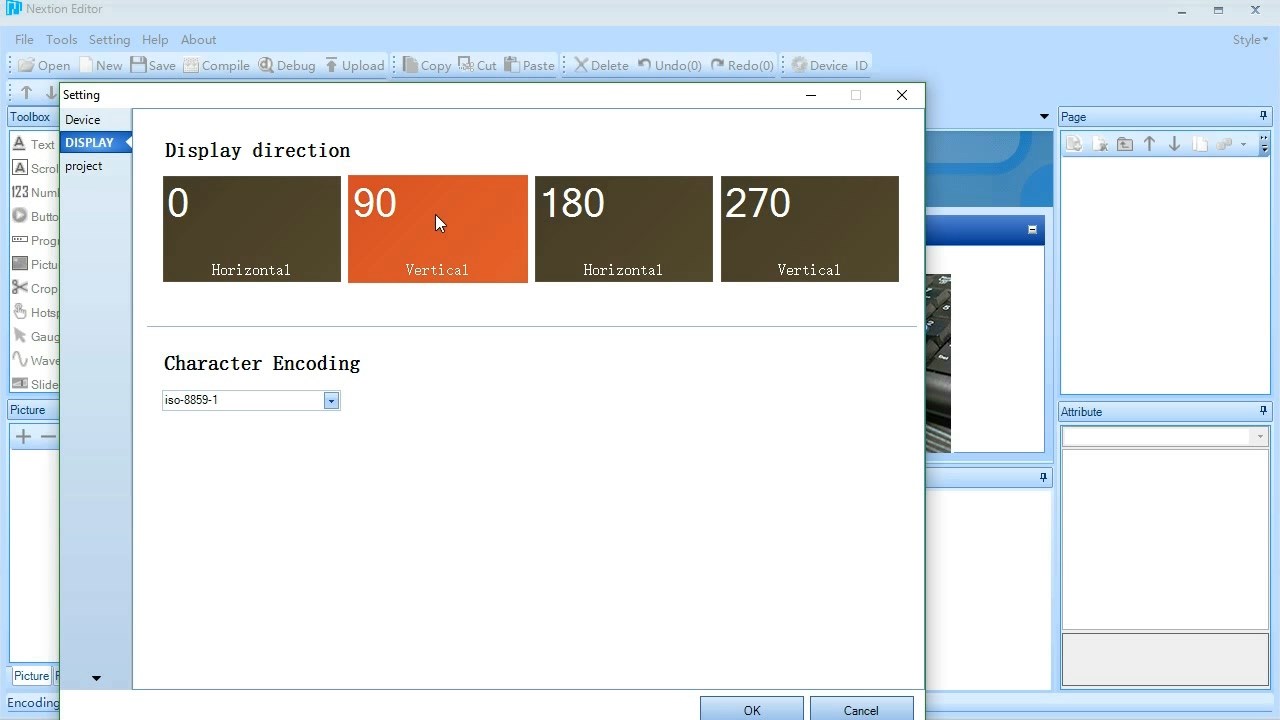This screenshot has width=1280, height=720.
Task: Remove picture with minus icon
Action: [x=48, y=436]
